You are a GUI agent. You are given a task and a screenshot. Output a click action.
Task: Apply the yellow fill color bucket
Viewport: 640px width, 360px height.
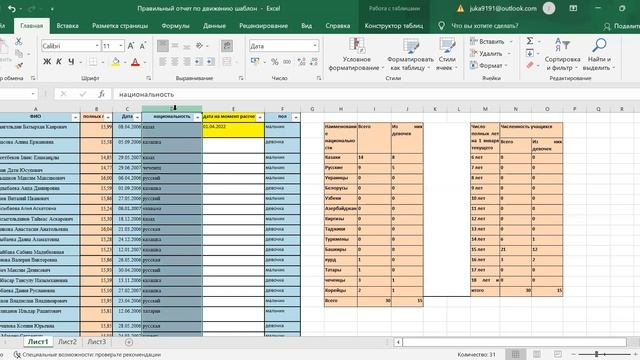[x=116, y=62]
